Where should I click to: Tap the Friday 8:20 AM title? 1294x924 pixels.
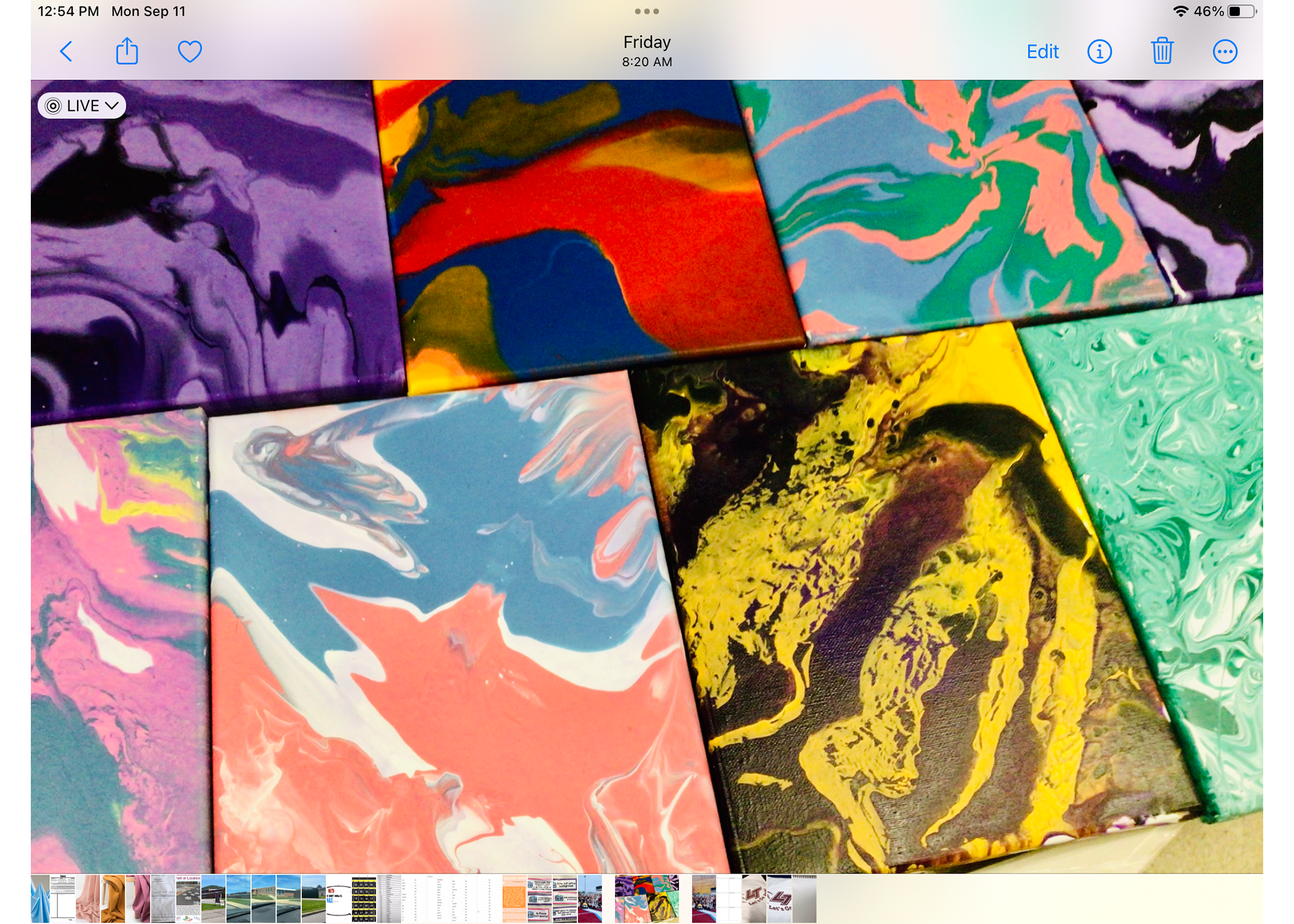pos(646,51)
